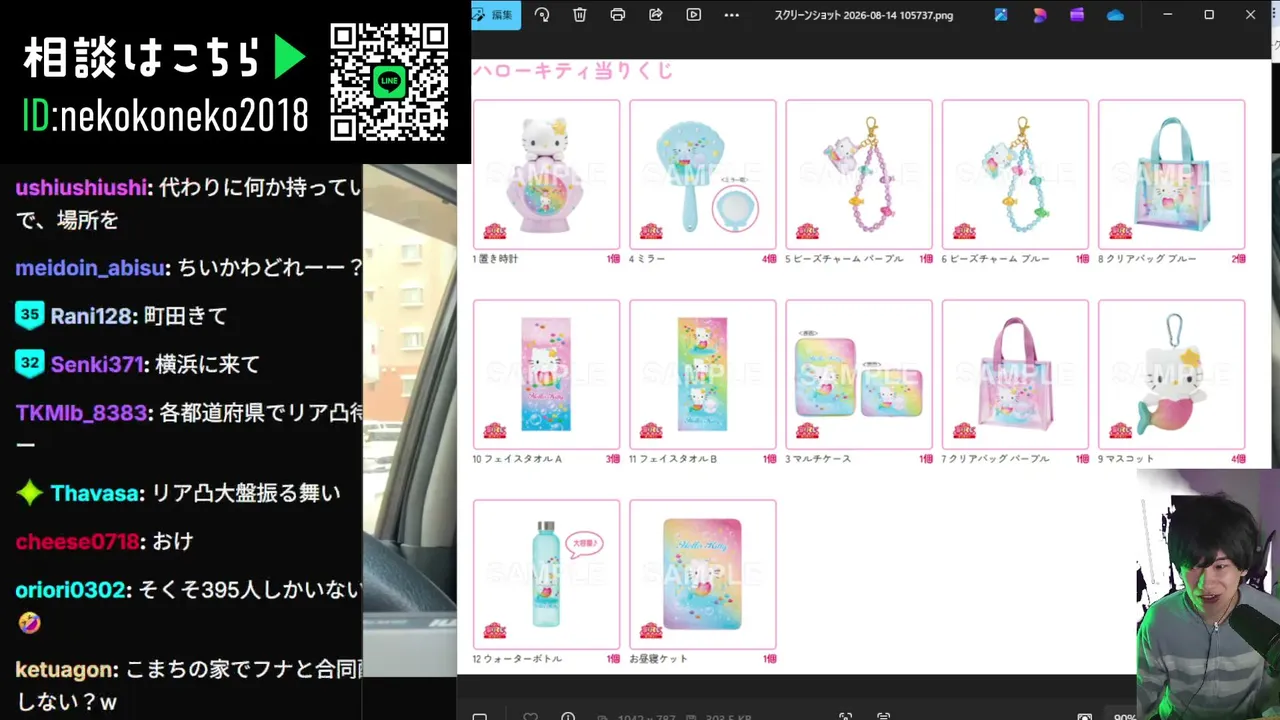
Task: Click the username Senki371 in chat
Action: [98, 365]
